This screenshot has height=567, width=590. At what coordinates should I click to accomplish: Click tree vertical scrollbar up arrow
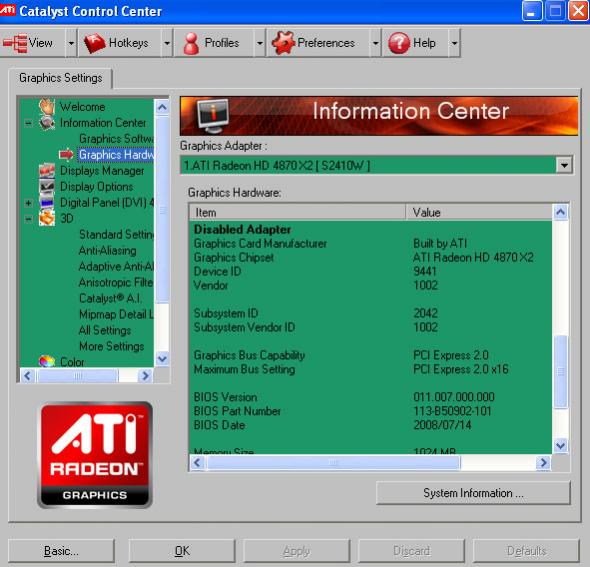162,107
